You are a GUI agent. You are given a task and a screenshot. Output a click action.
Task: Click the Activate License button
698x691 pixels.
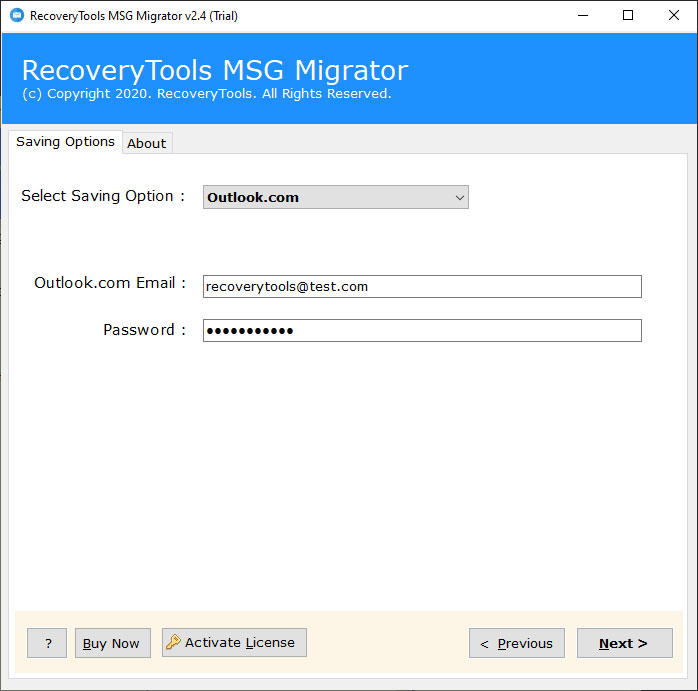coord(234,642)
